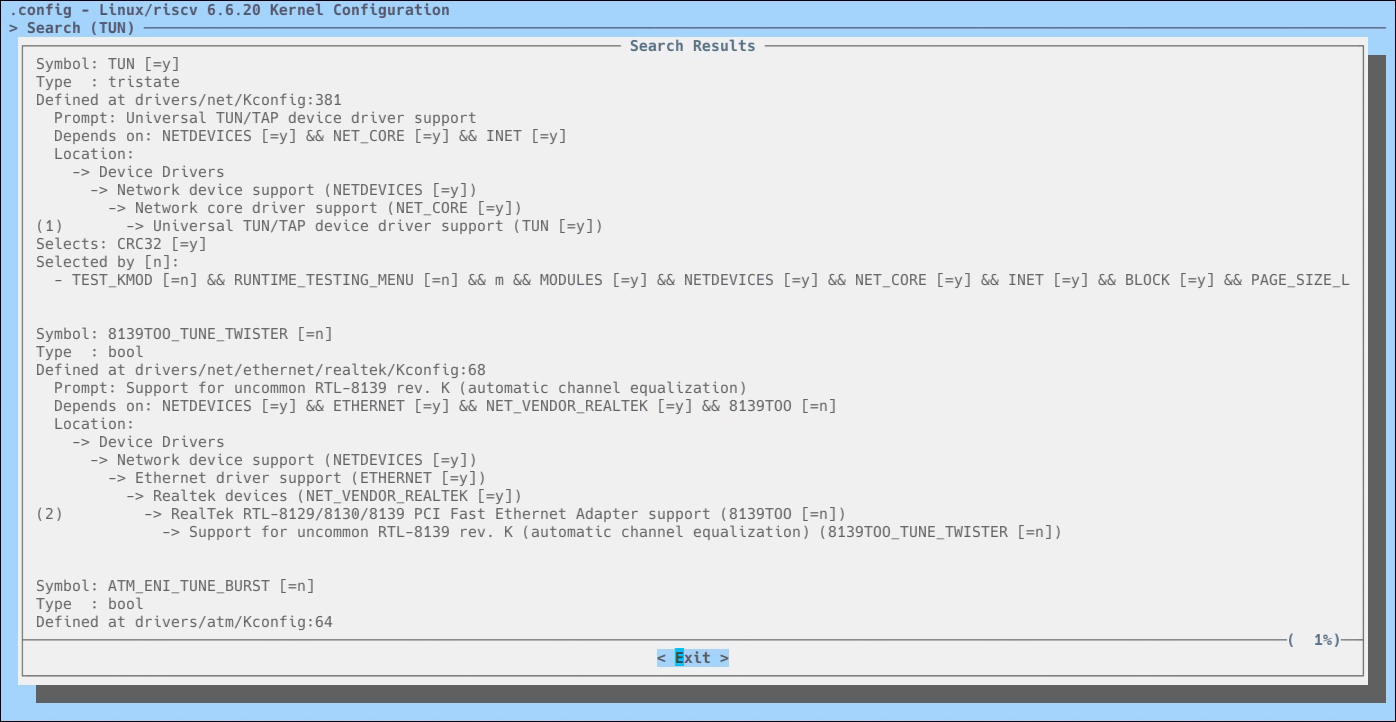Expand Realtek devices (NET_VENDOR_REALTEK) entry
1396x722 pixels.
point(337,496)
